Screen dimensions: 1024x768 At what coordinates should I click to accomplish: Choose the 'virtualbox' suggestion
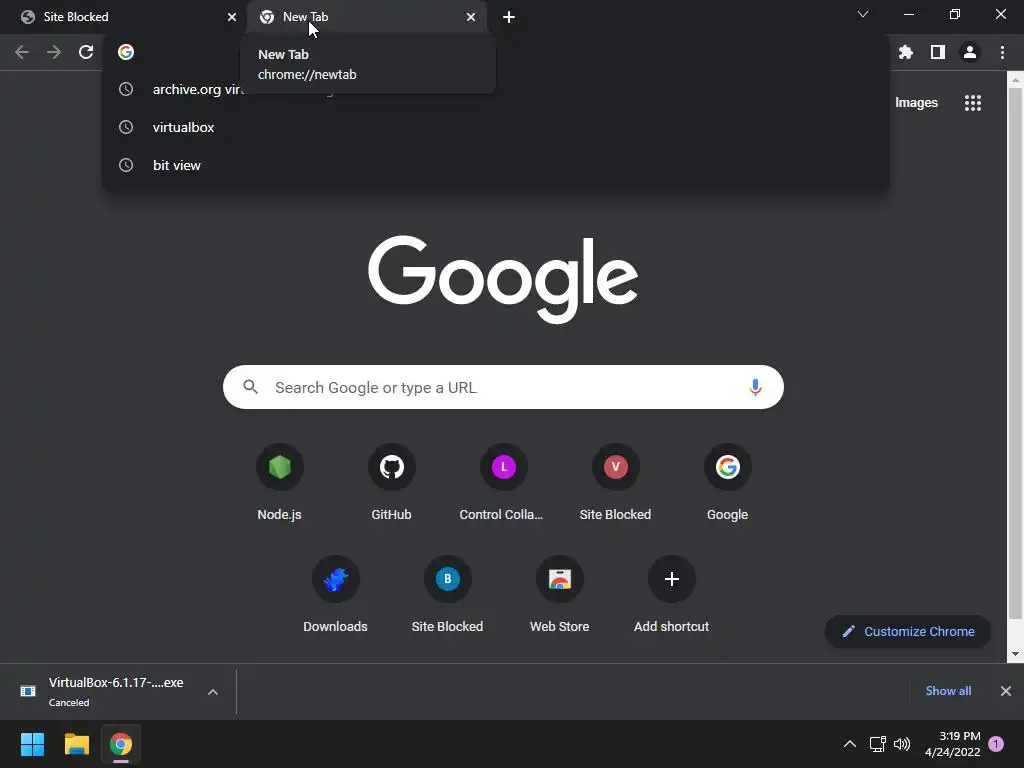pos(496,127)
